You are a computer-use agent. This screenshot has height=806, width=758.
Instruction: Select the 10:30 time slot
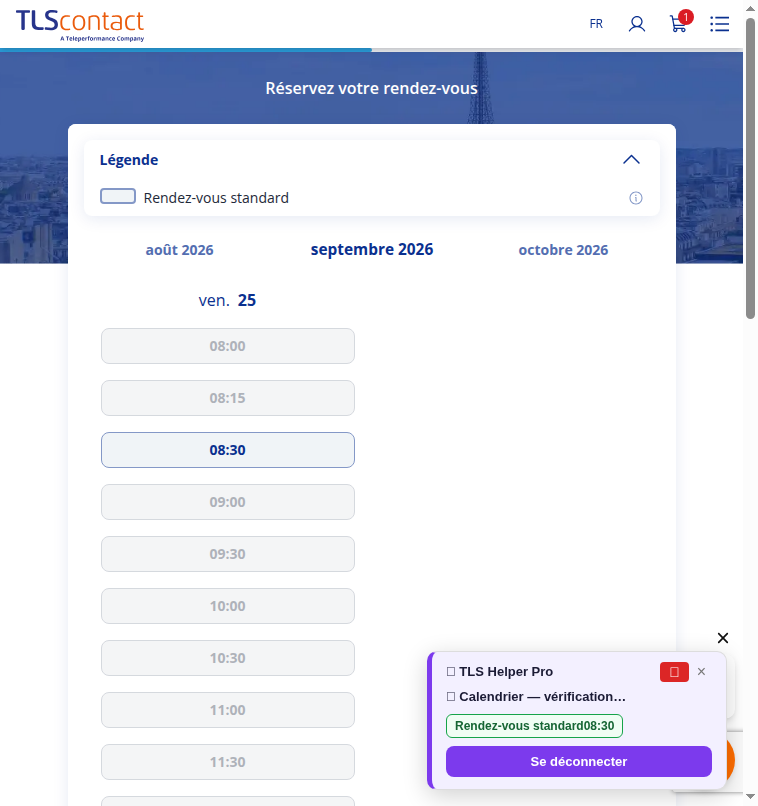pos(228,658)
